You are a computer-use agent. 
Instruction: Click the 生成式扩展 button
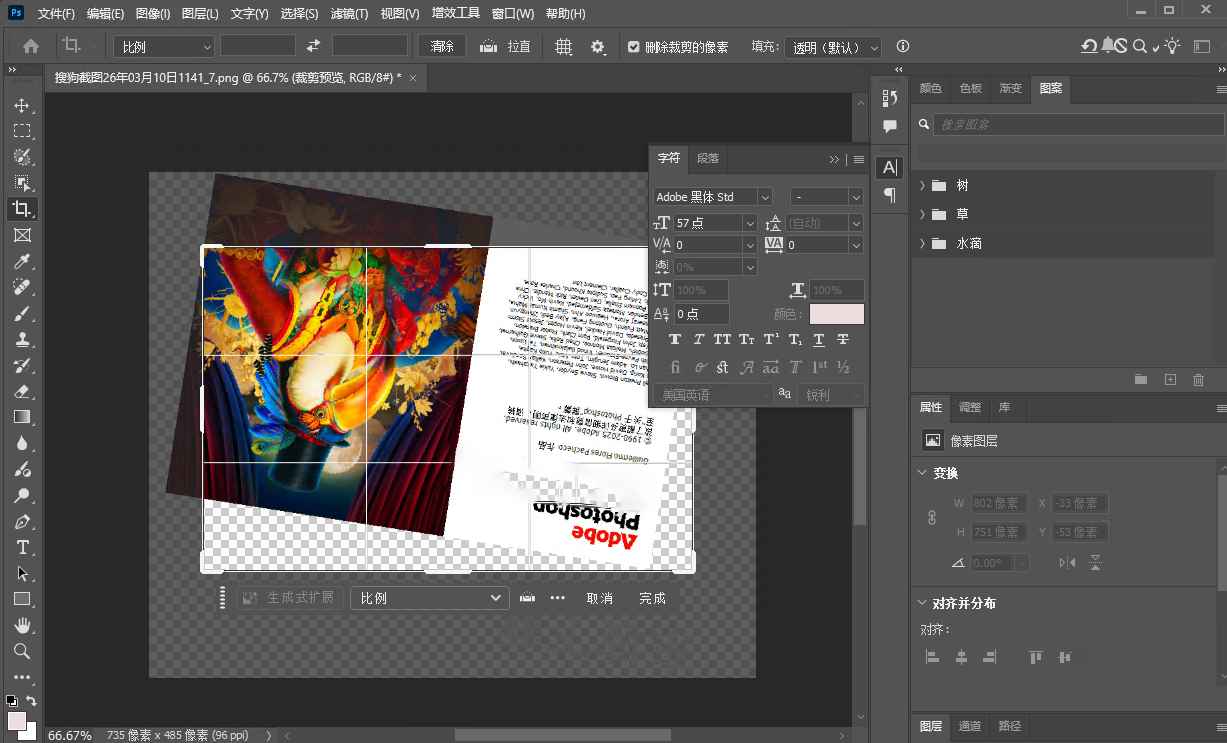click(290, 598)
